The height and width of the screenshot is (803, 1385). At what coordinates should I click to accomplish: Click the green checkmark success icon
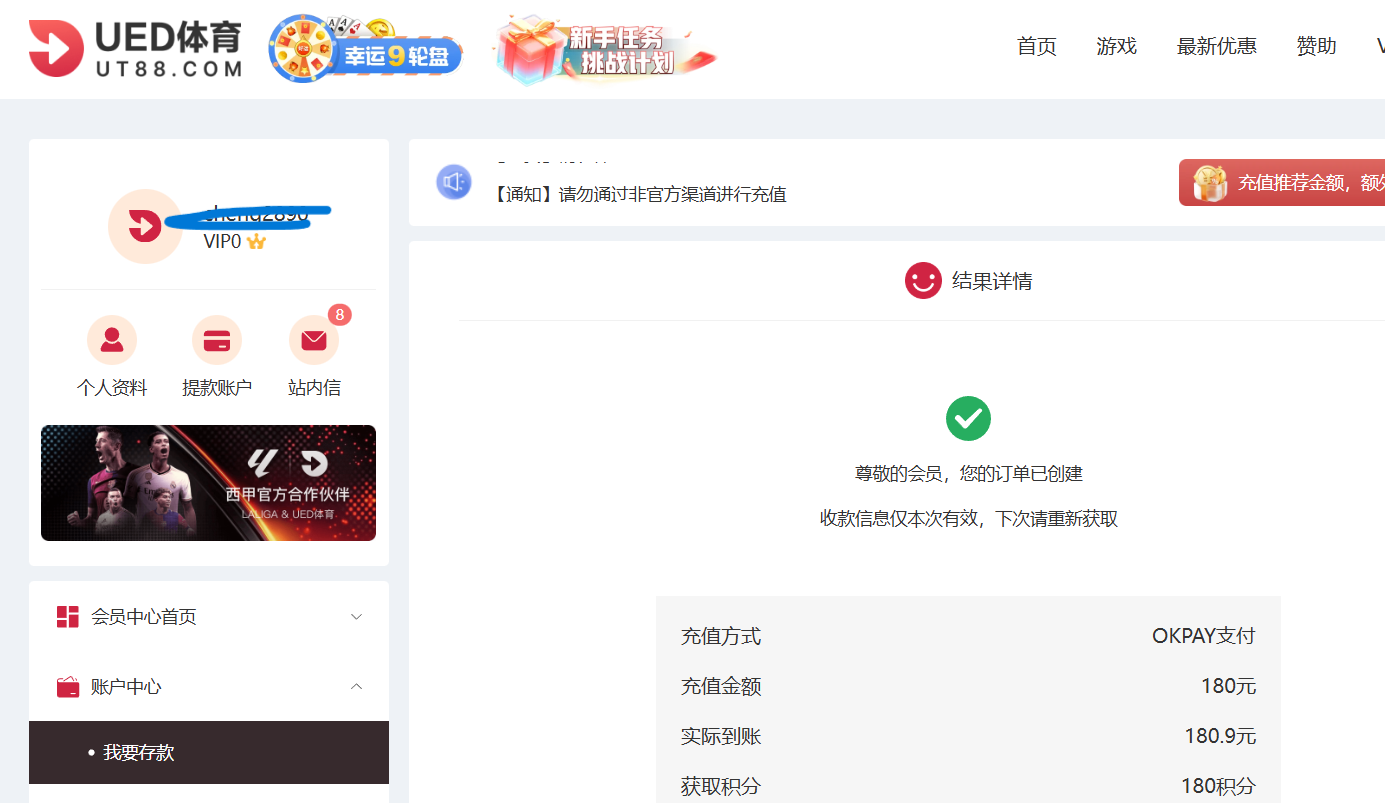968,418
